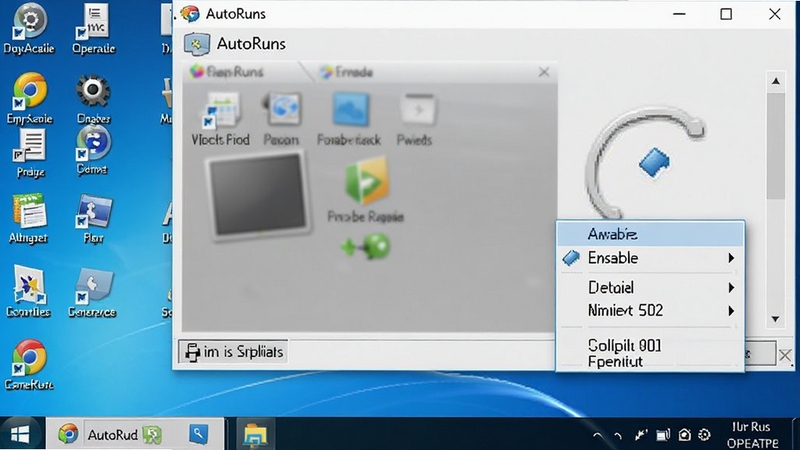
Task: Click the camera tray icon
Action: 684,435
